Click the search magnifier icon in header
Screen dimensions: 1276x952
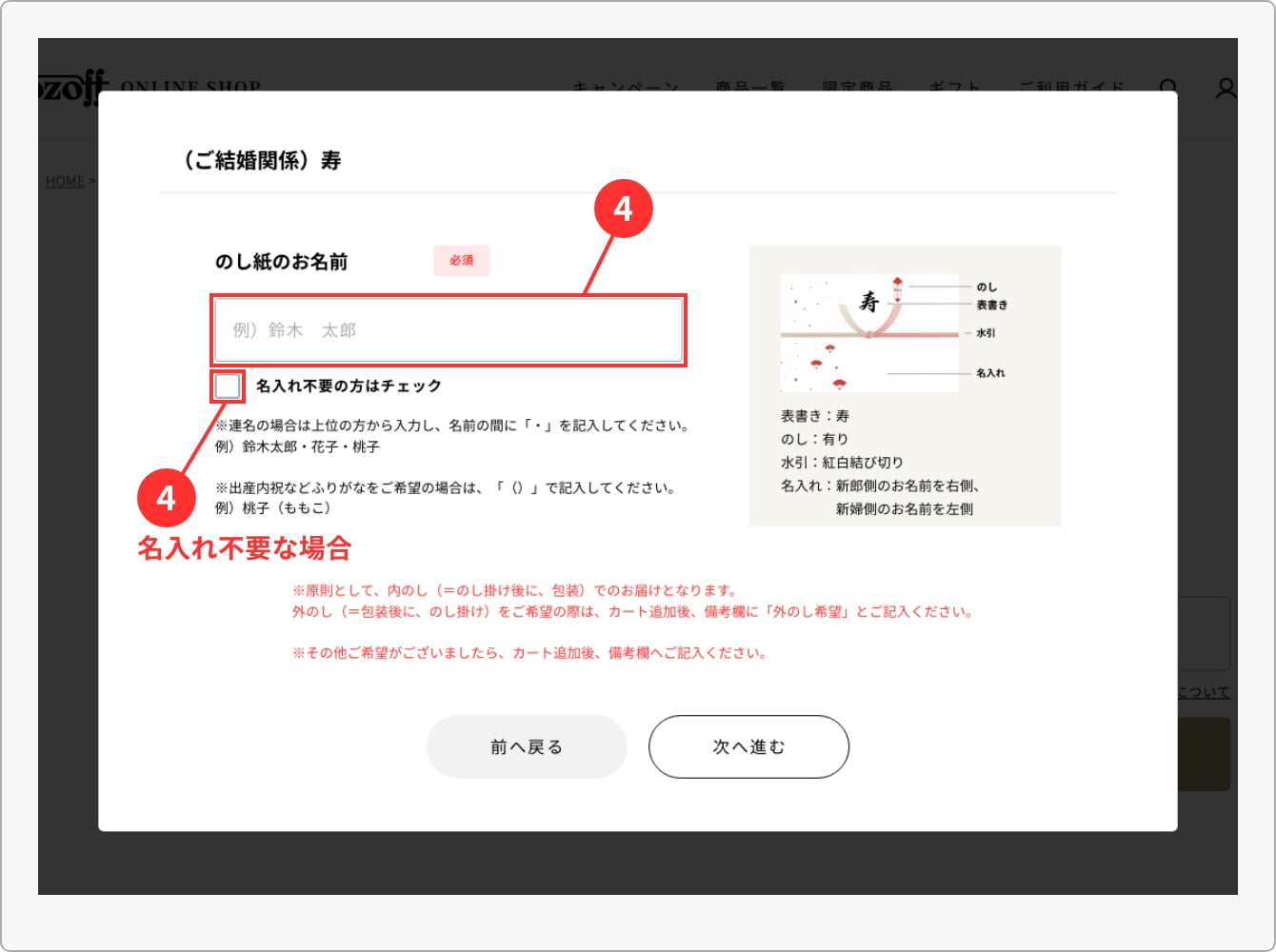1168,88
